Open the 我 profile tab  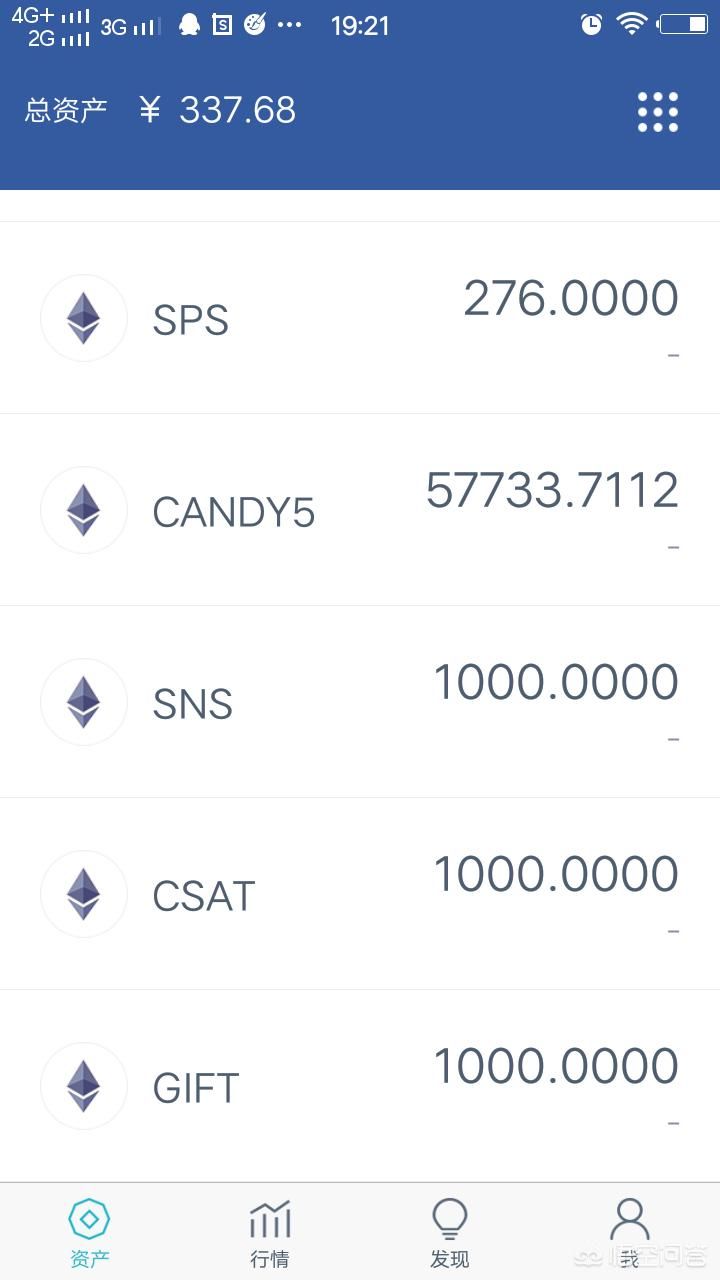pyautogui.click(x=630, y=1234)
